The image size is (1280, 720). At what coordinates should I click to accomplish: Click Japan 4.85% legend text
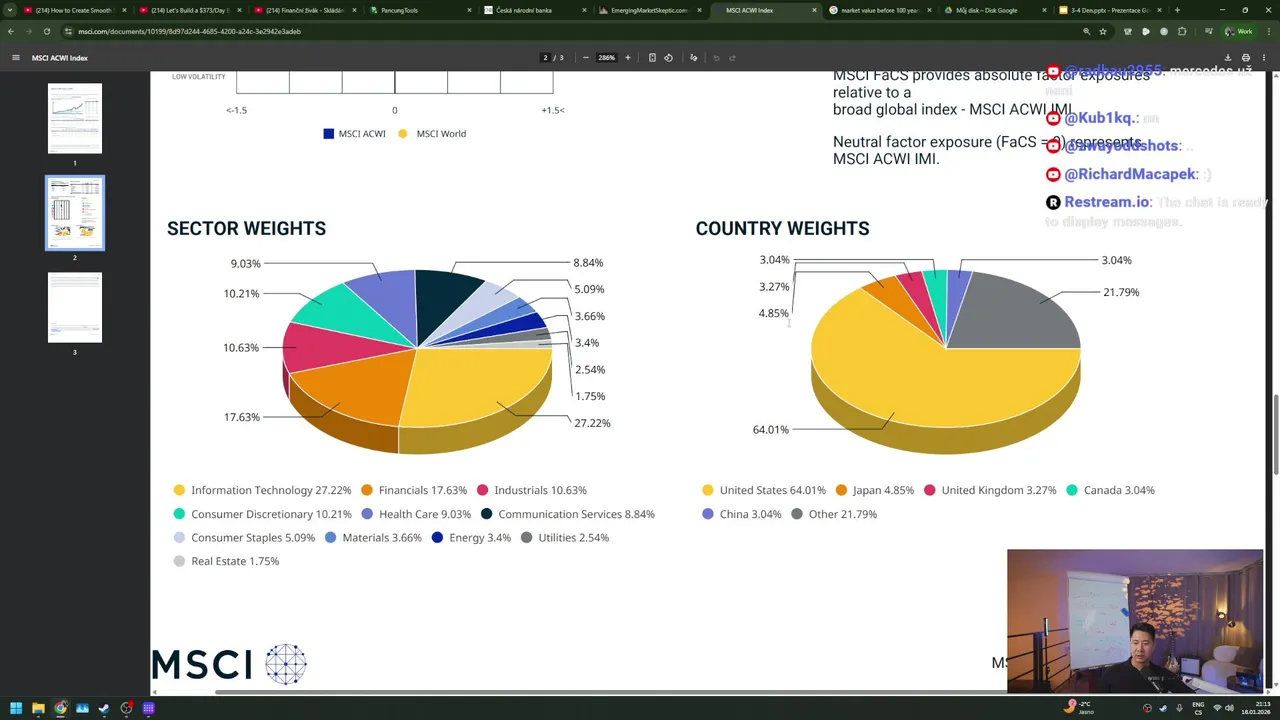tap(883, 490)
